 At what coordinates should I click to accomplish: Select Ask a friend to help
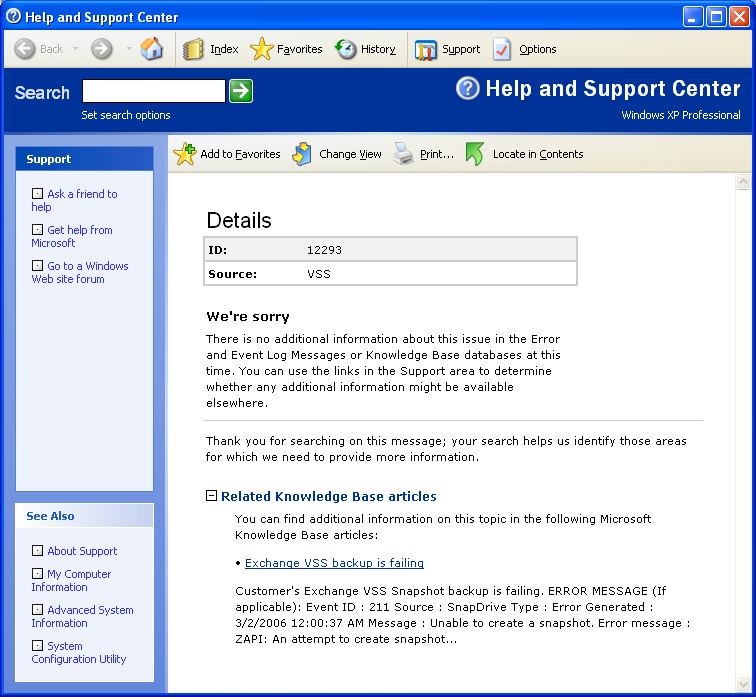74,201
